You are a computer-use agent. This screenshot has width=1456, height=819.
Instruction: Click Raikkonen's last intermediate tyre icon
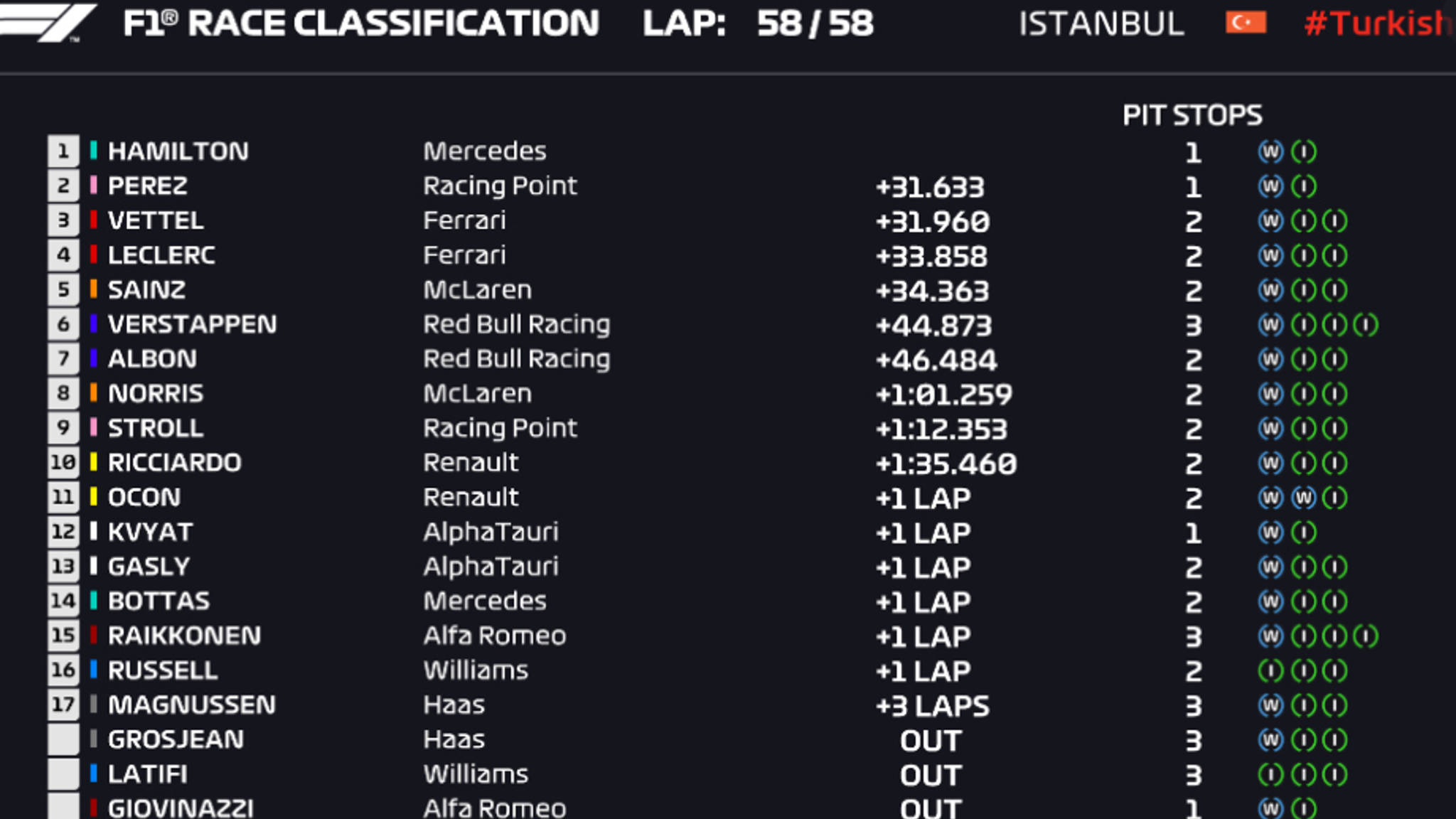1366,636
